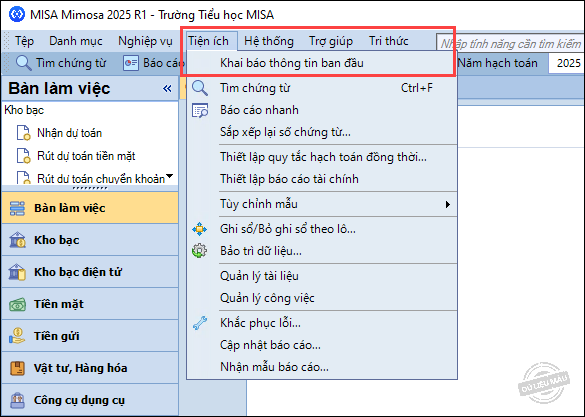Collapse the Bàn làm việc panel with chevrons

(x=167, y=88)
